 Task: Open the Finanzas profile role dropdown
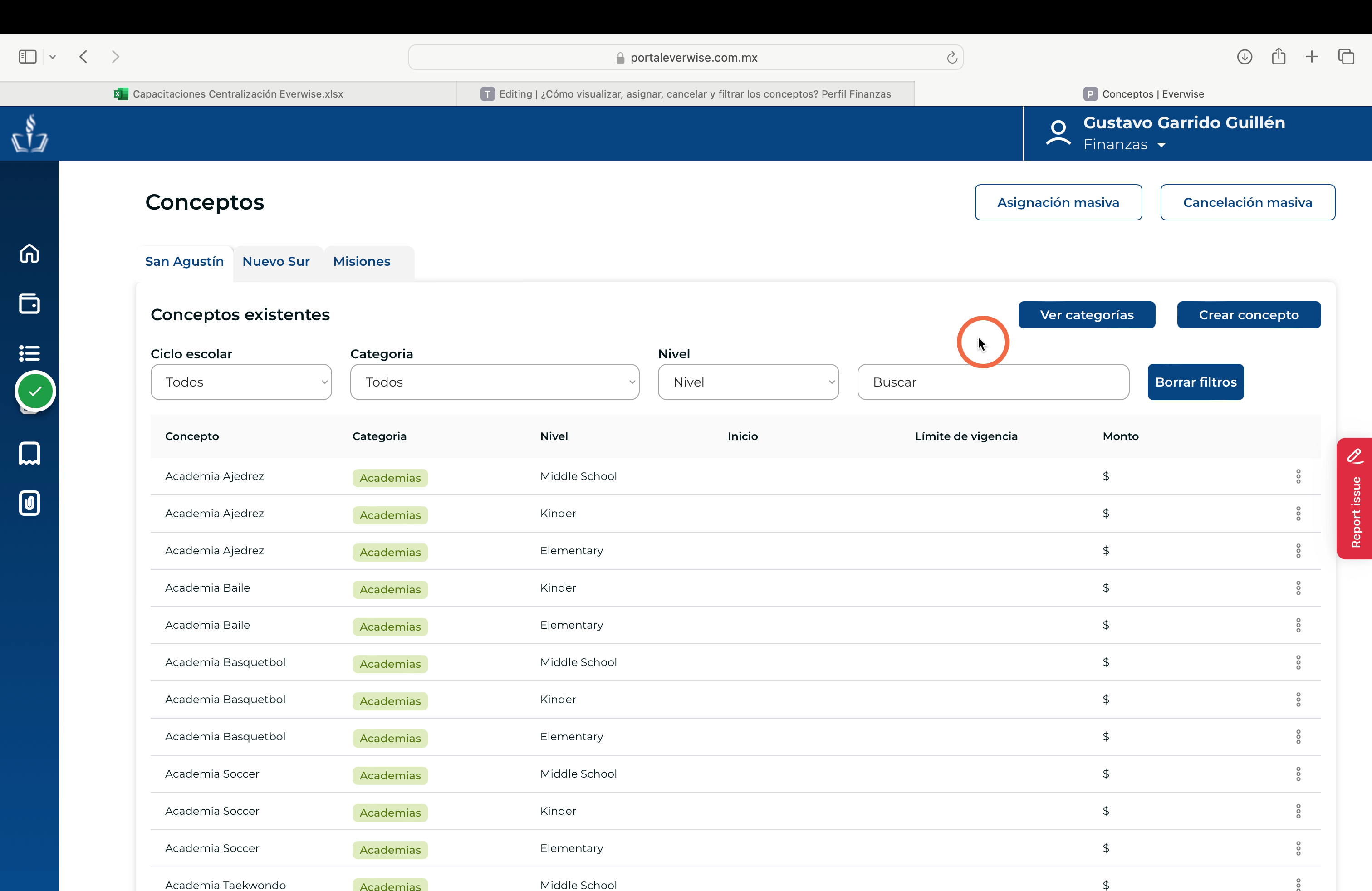pos(1124,145)
